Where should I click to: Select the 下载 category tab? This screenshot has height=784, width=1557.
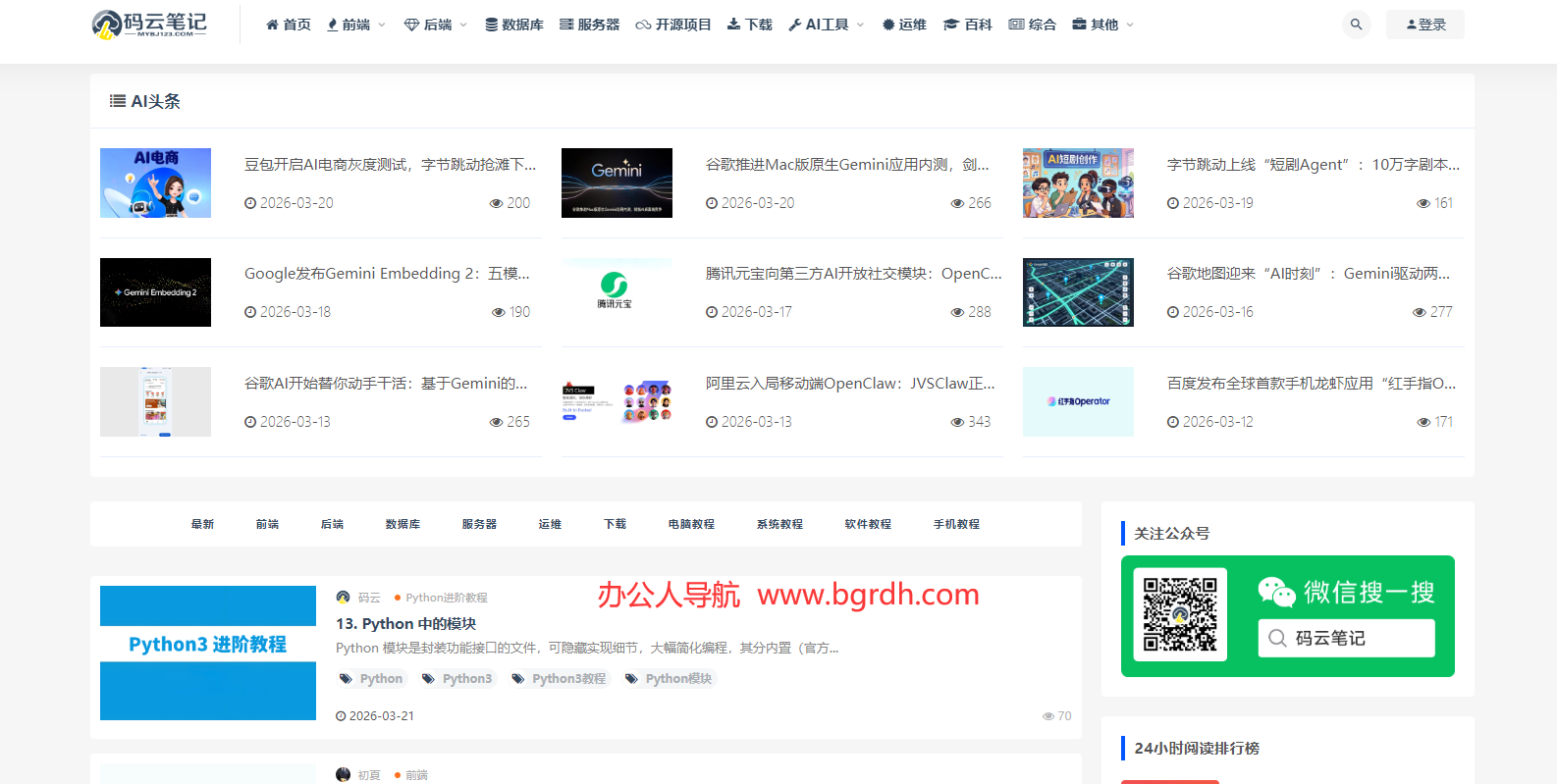(x=615, y=524)
